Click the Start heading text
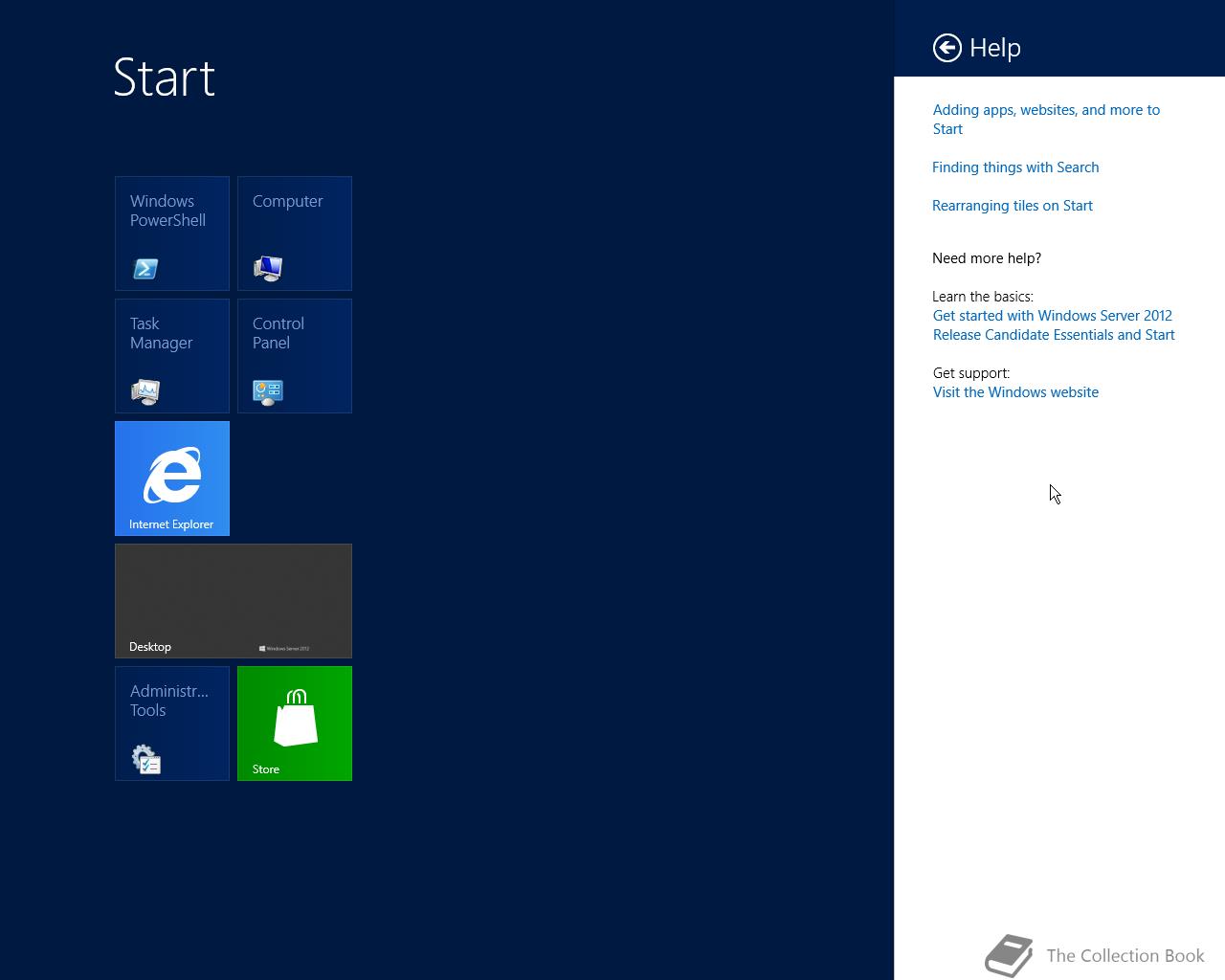This screenshot has width=1225, height=980. pos(165,78)
